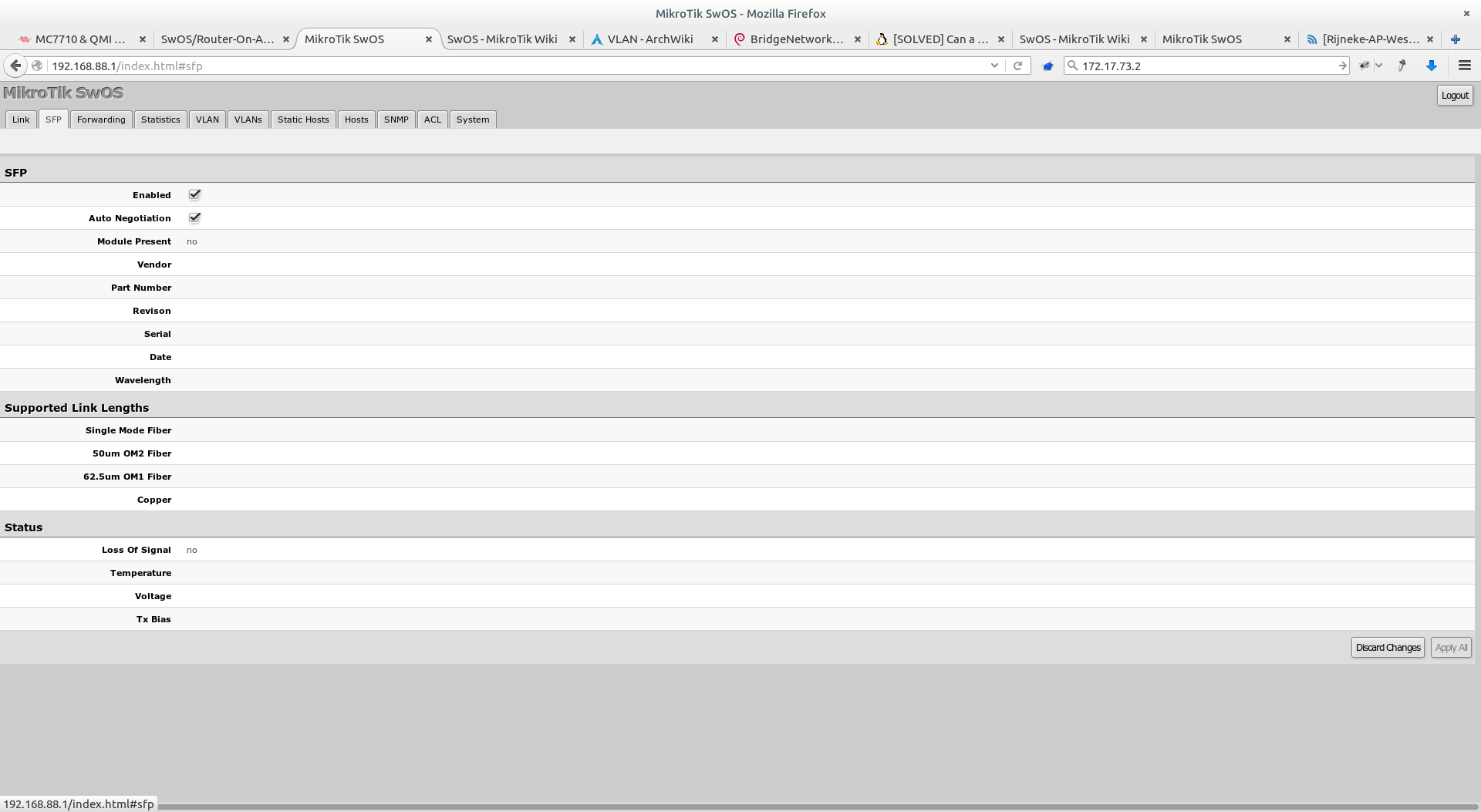Click the eyedropper toolbar icon
The width and height of the screenshot is (1481, 812).
[1402, 66]
